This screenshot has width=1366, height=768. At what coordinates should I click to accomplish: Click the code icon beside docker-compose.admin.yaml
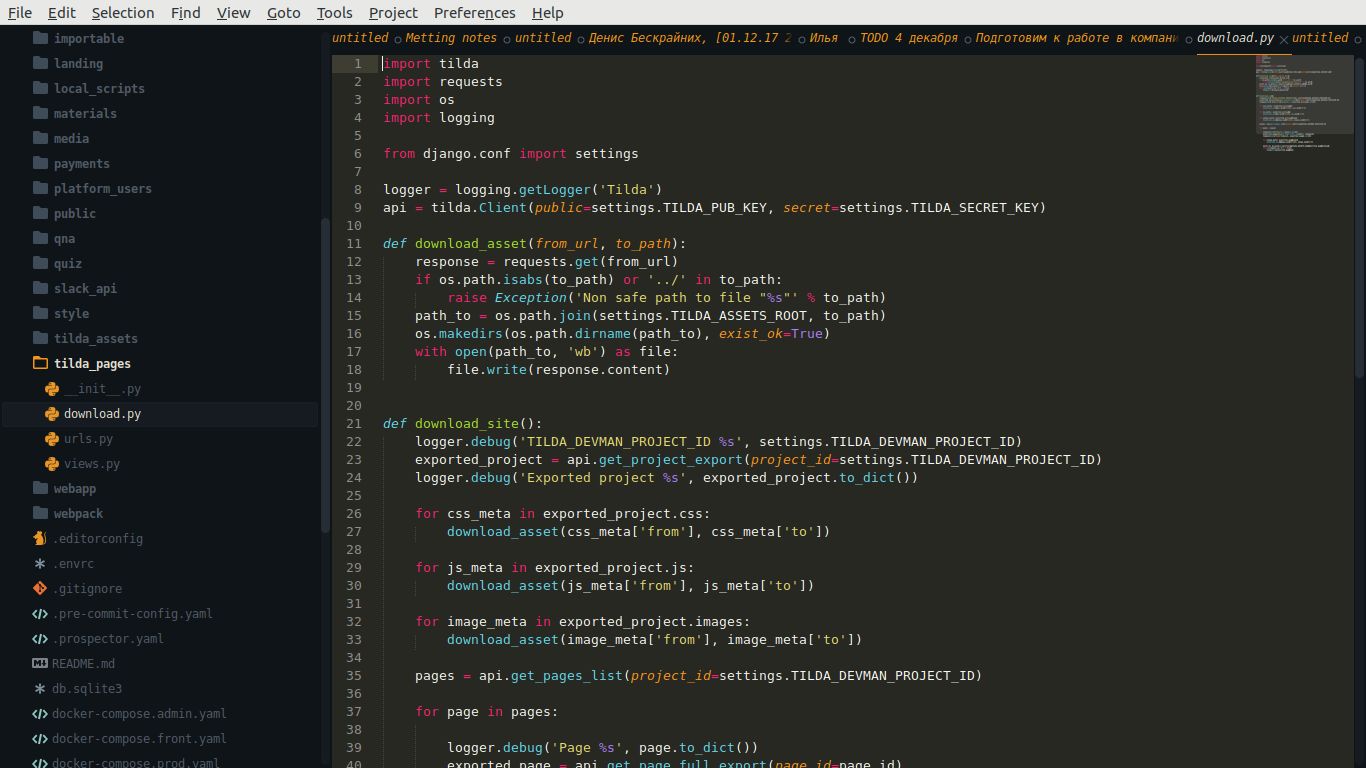pyautogui.click(x=40, y=714)
